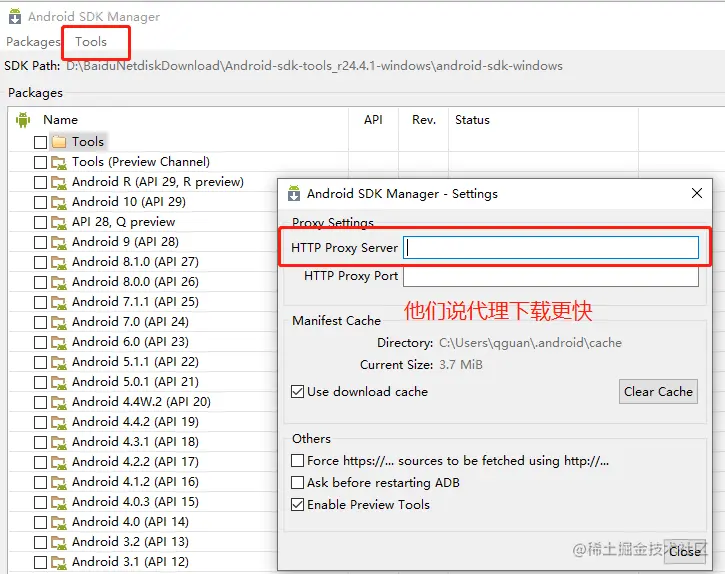725x574 pixels.
Task: Click the Current Size 3.7 MiB value
Action: (461, 365)
